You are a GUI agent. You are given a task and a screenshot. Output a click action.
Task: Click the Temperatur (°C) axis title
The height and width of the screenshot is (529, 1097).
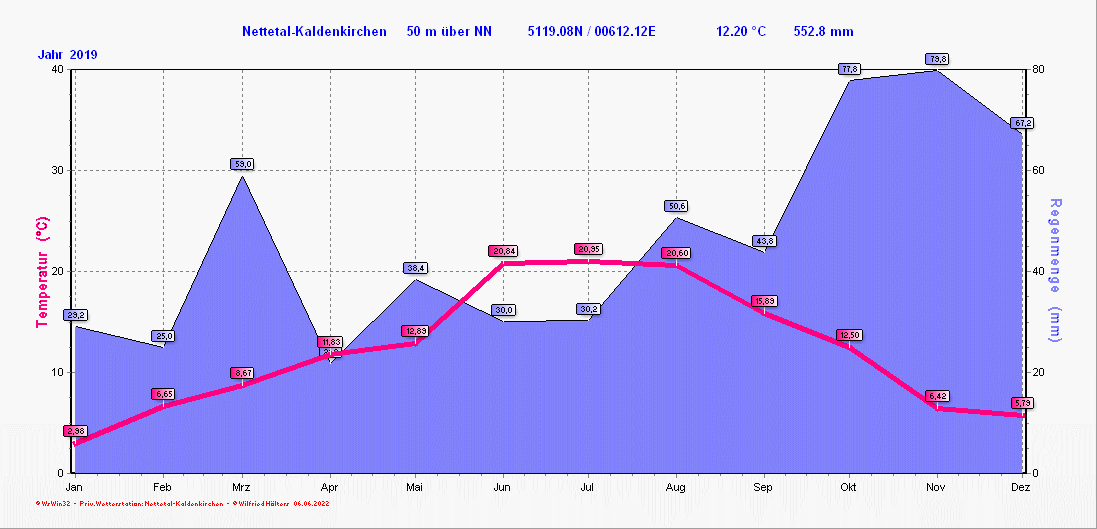[x=42, y=271]
